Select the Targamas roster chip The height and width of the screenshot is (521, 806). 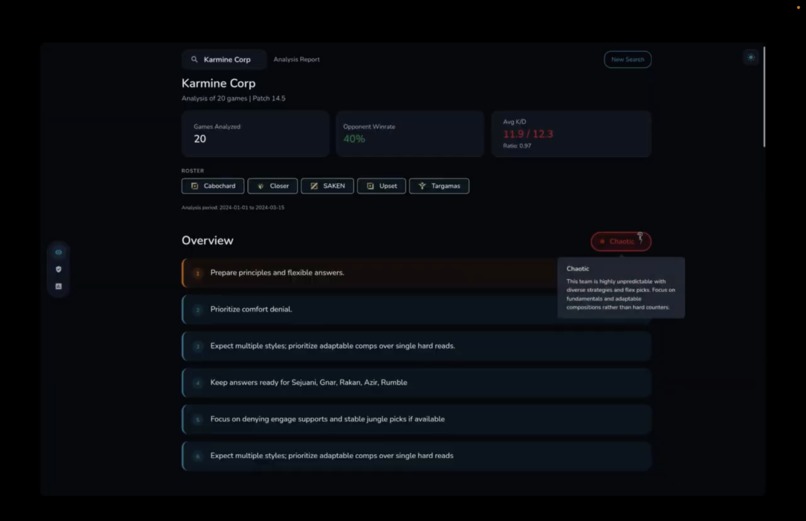pos(439,186)
